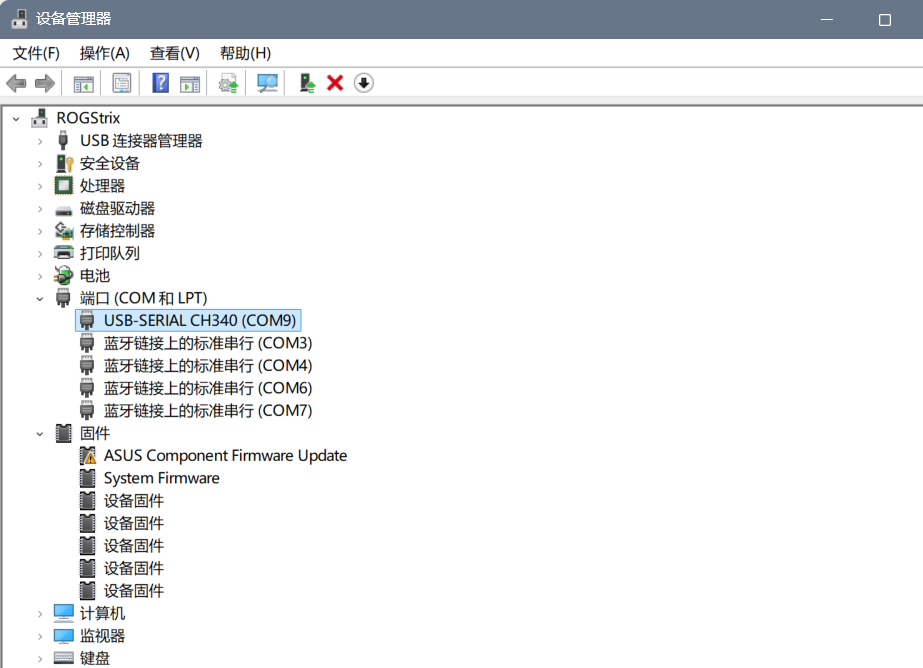Screen dimensions: 923x668
Task: Open the 查看(V) menu
Action: 174,54
